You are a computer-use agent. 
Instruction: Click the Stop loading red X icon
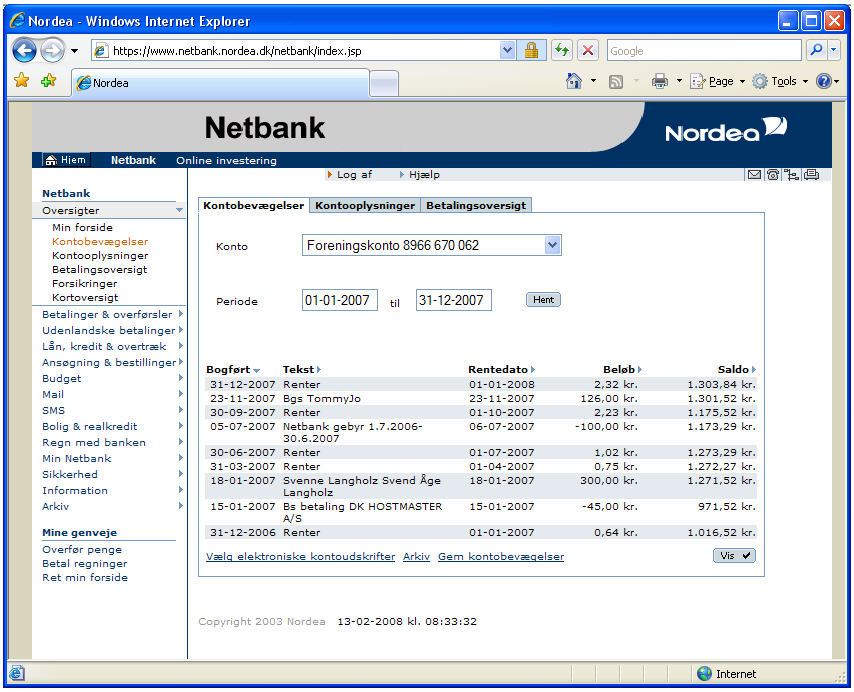pyautogui.click(x=588, y=51)
